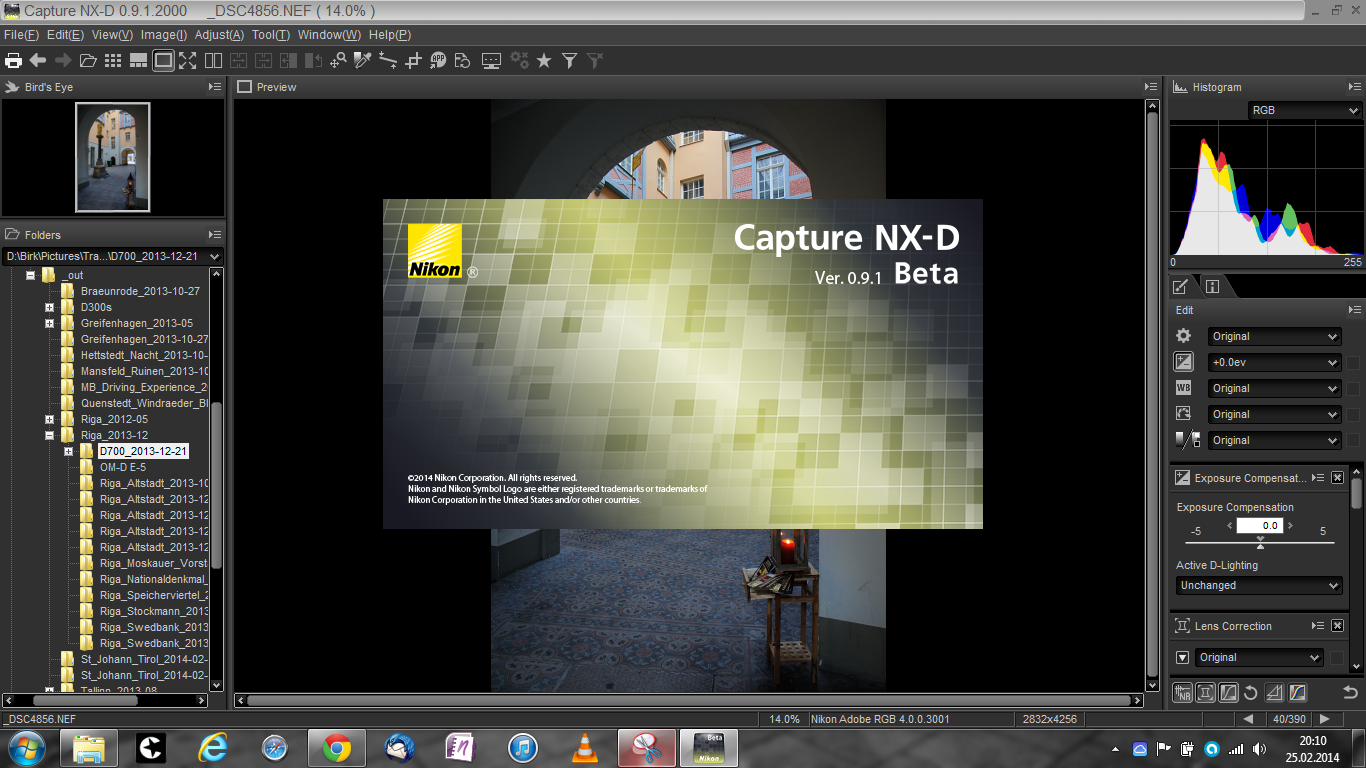Screen dimensions: 1366x768
Task: Select the single image preview view icon
Action: 163,61
